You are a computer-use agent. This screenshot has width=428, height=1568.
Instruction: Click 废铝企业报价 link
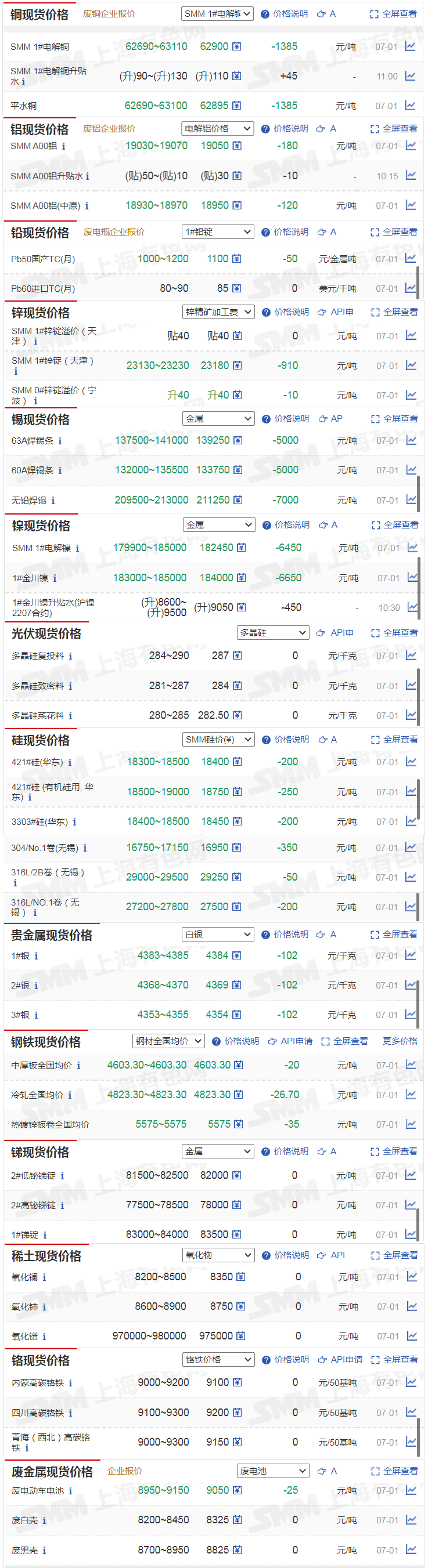tap(109, 128)
